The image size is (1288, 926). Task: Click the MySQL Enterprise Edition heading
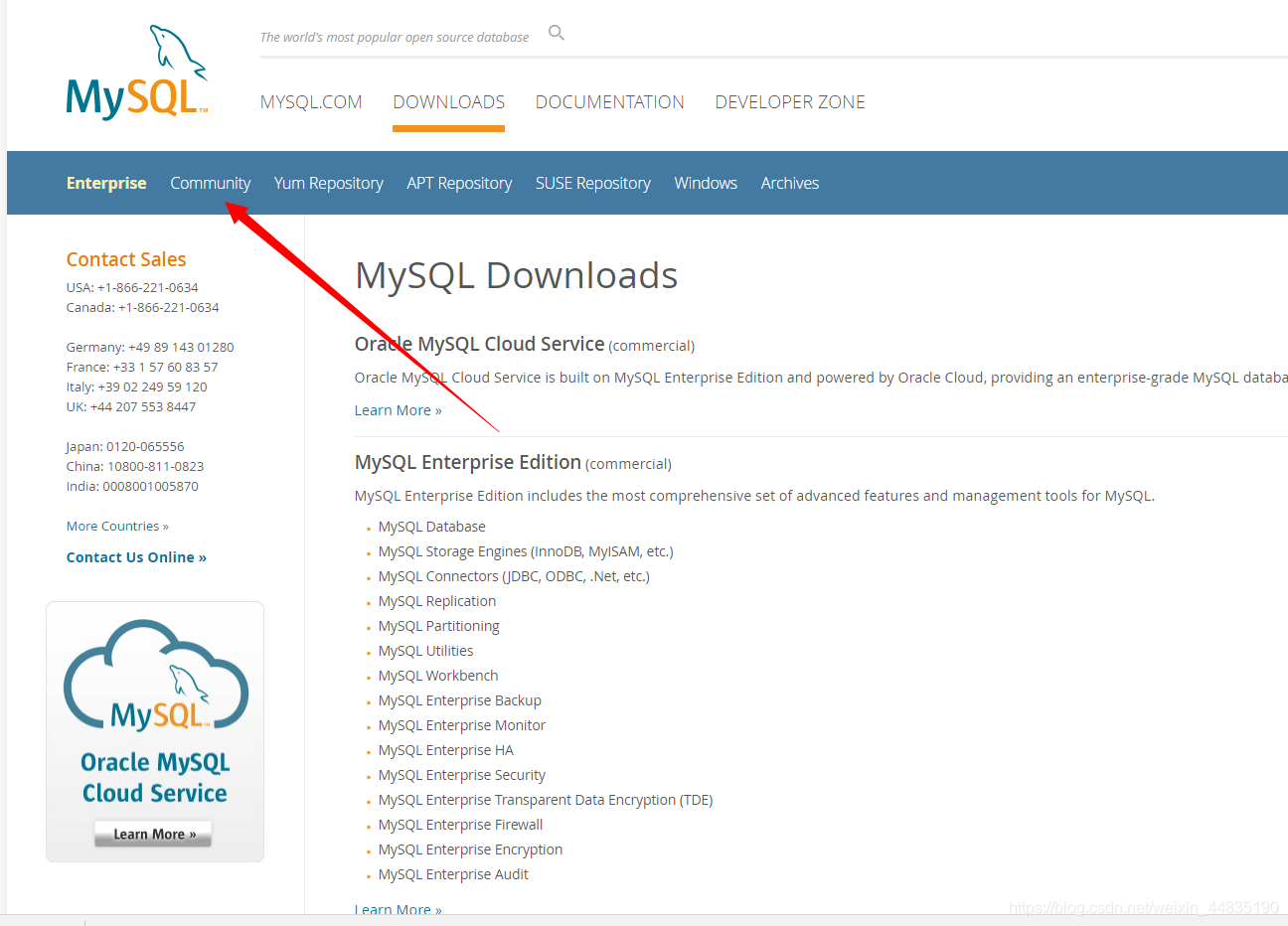pos(467,462)
